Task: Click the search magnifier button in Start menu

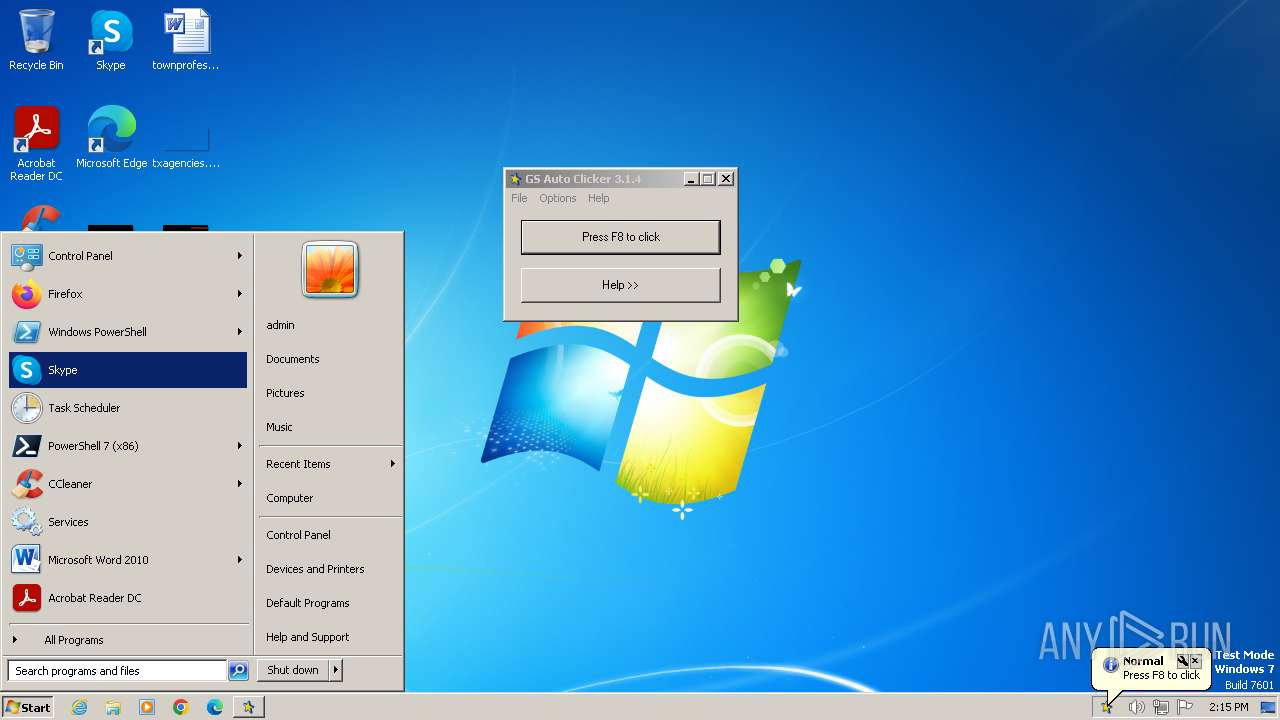Action: pyautogui.click(x=238, y=671)
